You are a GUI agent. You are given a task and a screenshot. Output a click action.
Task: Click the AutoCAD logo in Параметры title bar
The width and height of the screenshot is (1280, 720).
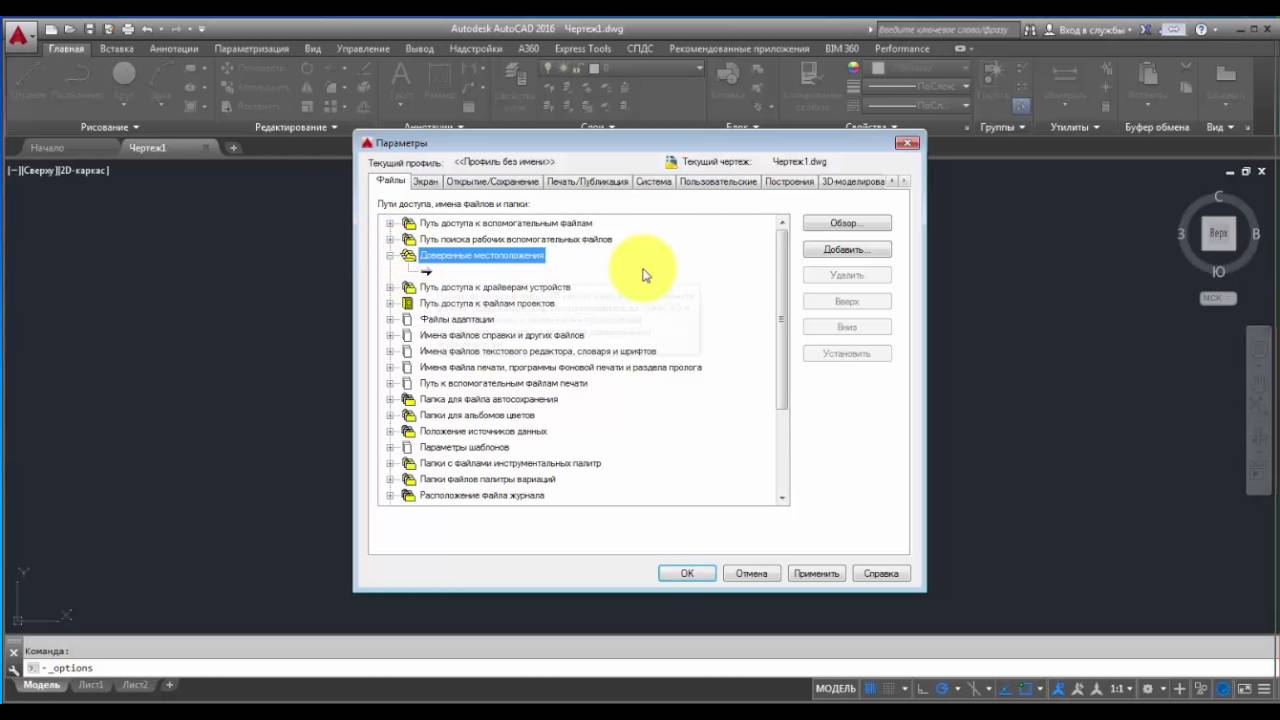tap(367, 143)
